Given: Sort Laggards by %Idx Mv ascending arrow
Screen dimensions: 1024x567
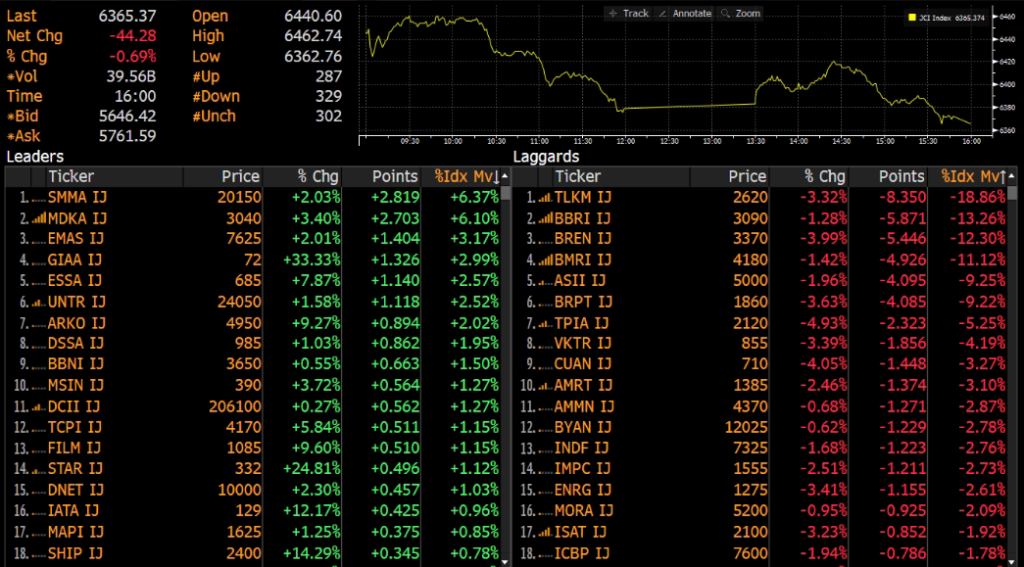Looking at the screenshot, I should click(1002, 176).
